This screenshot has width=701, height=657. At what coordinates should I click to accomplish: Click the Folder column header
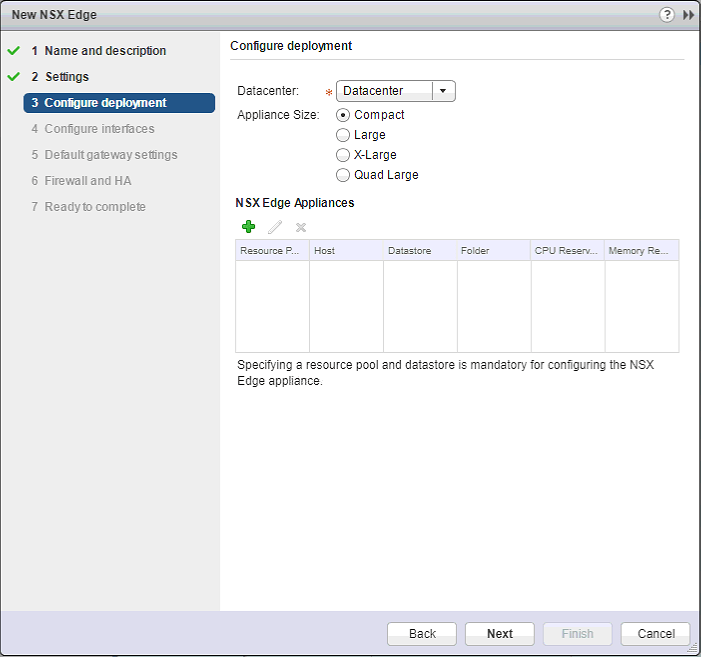pyautogui.click(x=494, y=250)
